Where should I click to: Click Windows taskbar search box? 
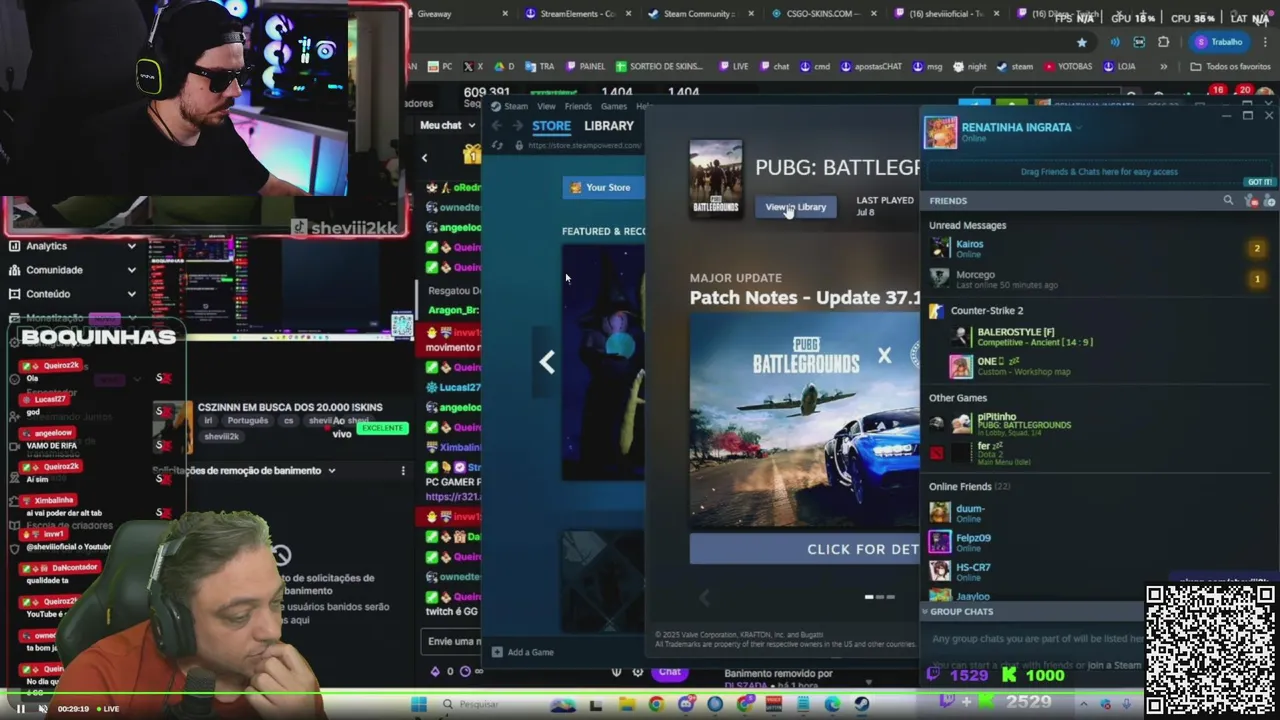tap(491, 704)
